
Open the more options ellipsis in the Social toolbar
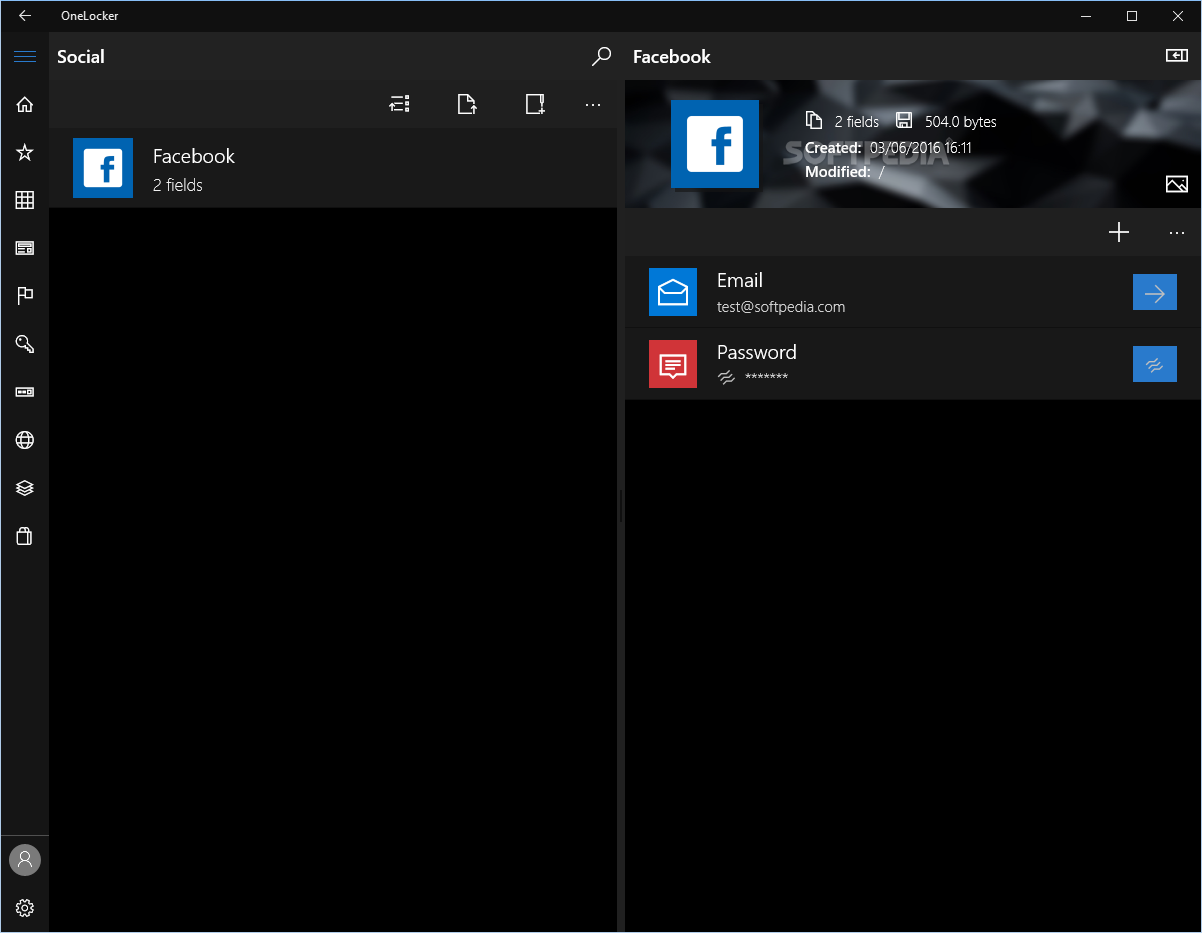tap(593, 104)
